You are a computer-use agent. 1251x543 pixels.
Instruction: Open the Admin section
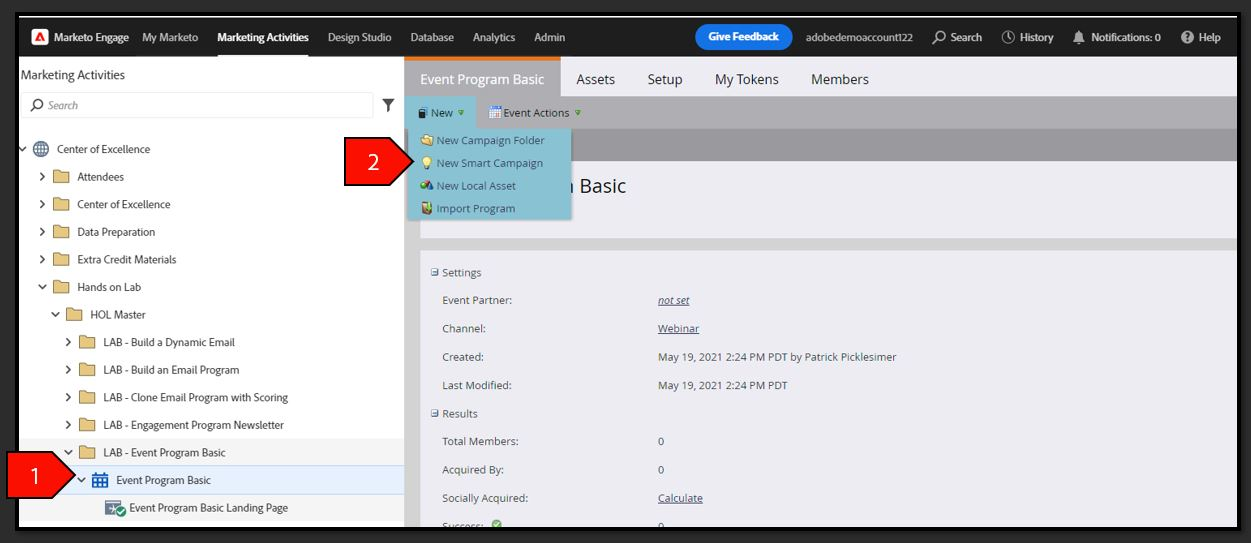(550, 37)
